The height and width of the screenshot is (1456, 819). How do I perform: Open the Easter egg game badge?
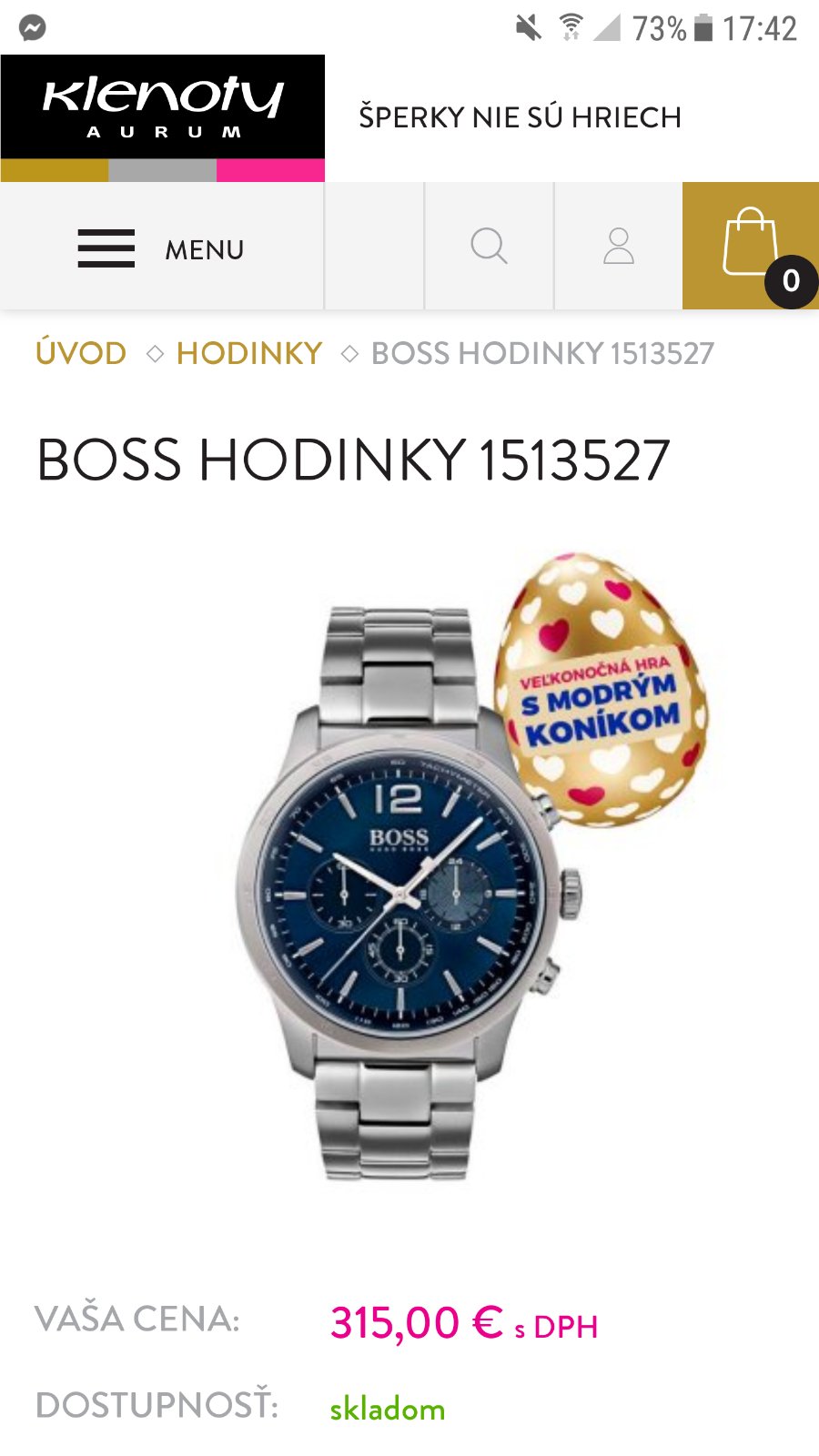tap(602, 689)
